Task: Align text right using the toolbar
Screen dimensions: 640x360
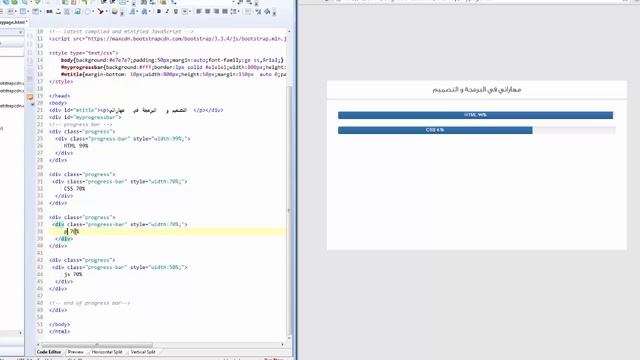Action: tap(216, 11)
